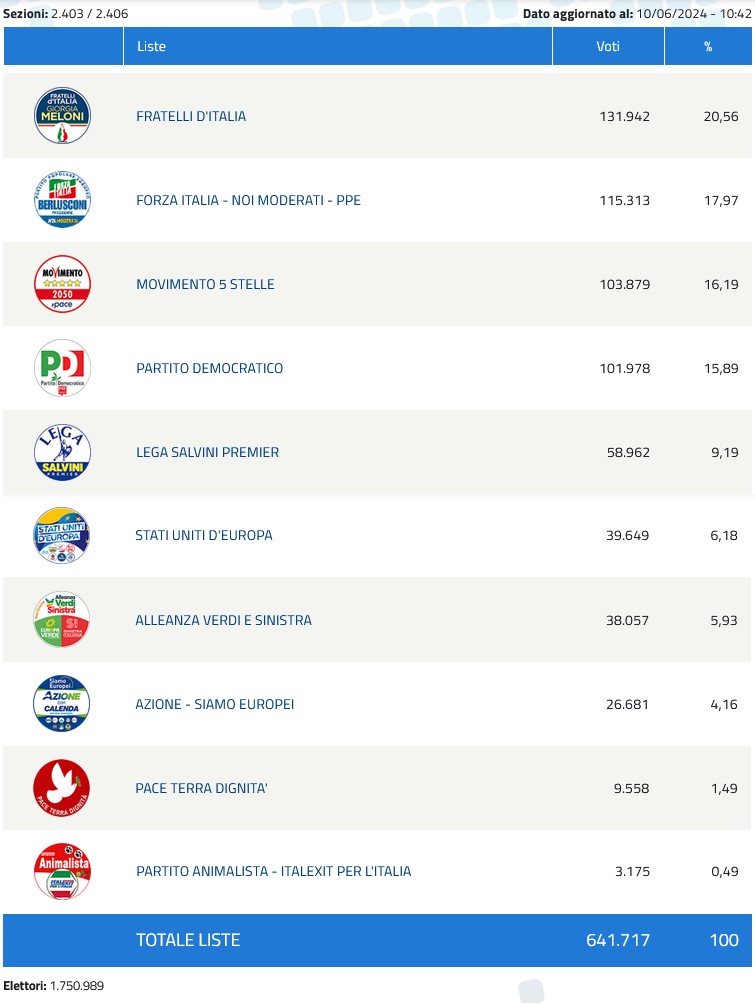
Task: Open the PARTITO DEMOCRATICO list link
Action: point(209,368)
